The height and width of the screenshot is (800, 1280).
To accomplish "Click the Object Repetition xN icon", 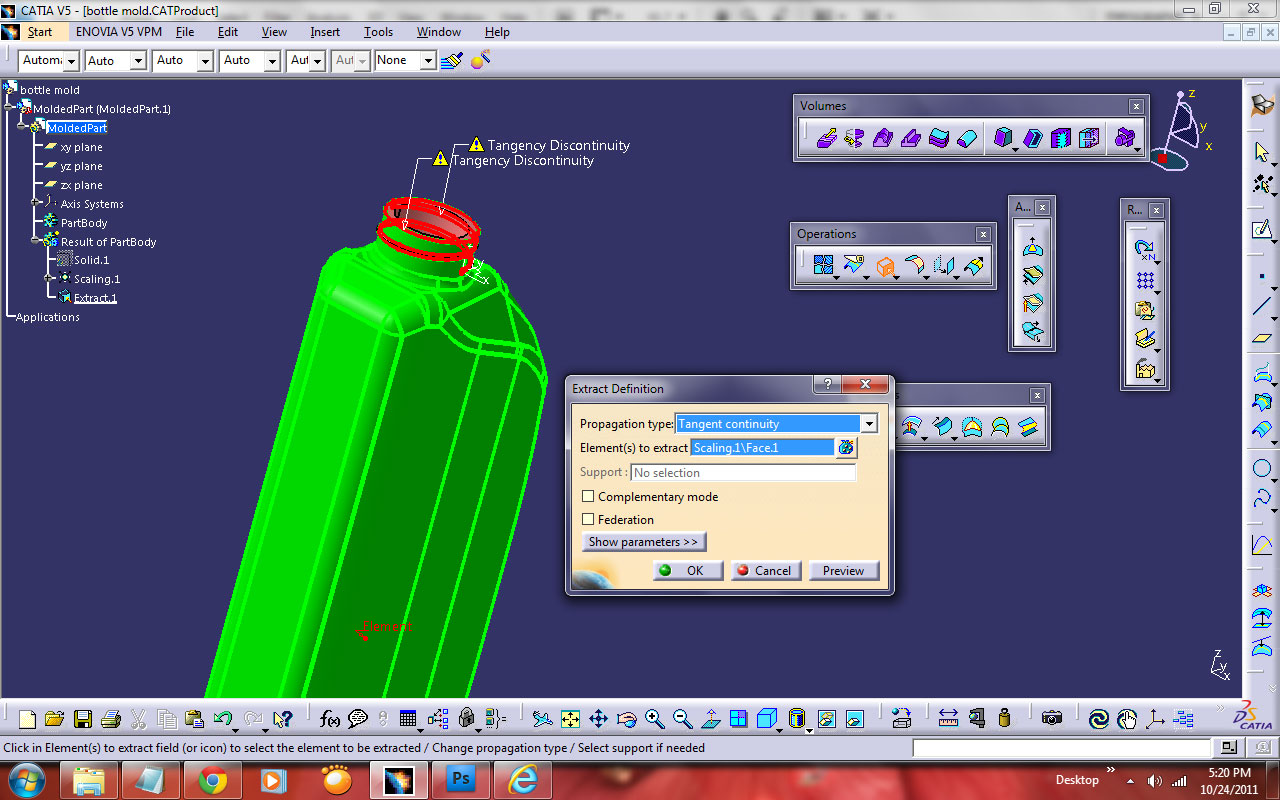I will tap(1145, 250).
